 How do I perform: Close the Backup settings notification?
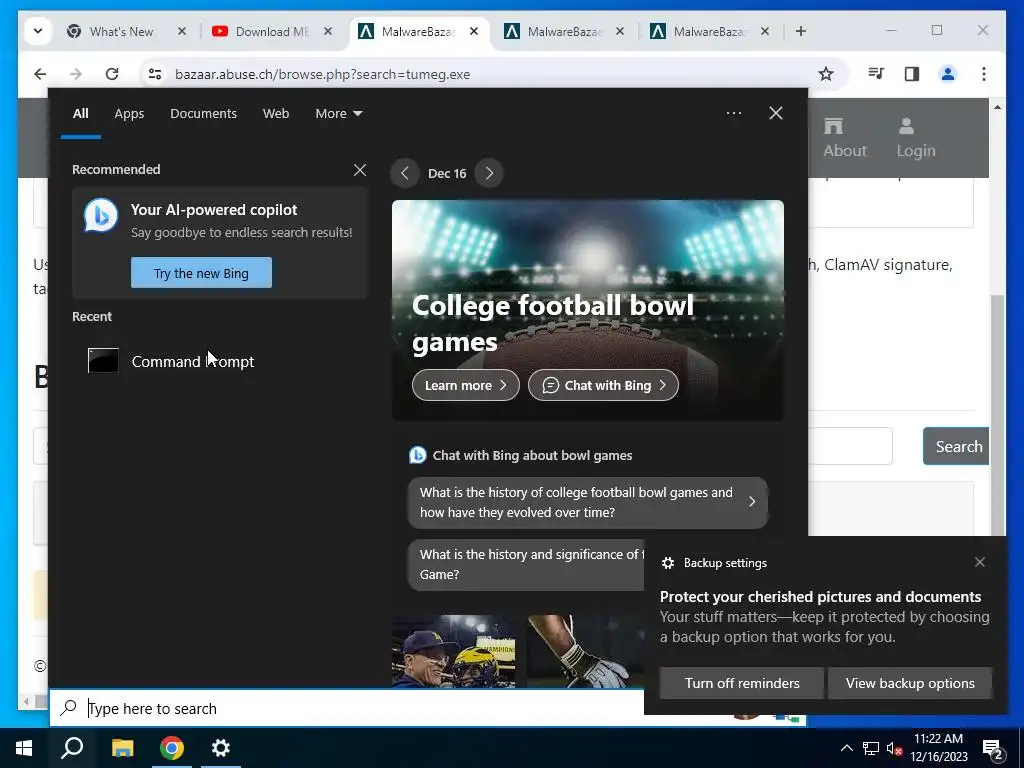click(980, 562)
